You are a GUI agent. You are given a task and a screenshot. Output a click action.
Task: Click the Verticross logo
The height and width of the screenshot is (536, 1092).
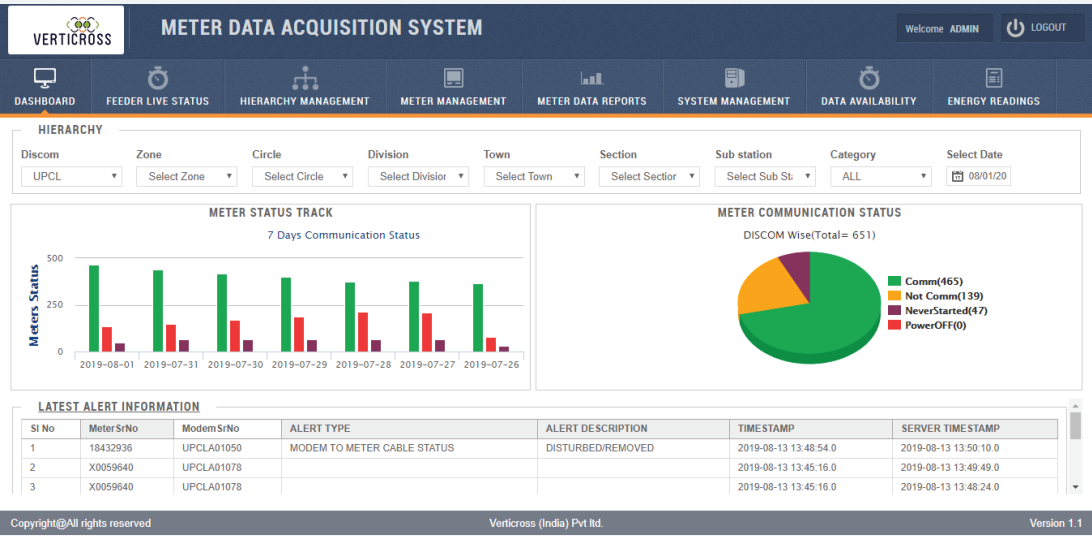(66, 30)
